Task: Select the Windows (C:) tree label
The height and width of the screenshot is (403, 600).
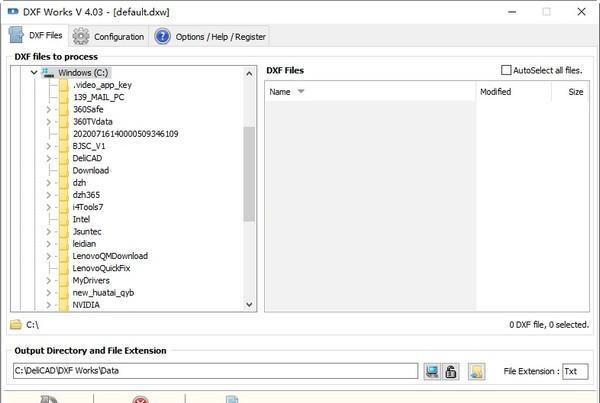Action: 83,73
